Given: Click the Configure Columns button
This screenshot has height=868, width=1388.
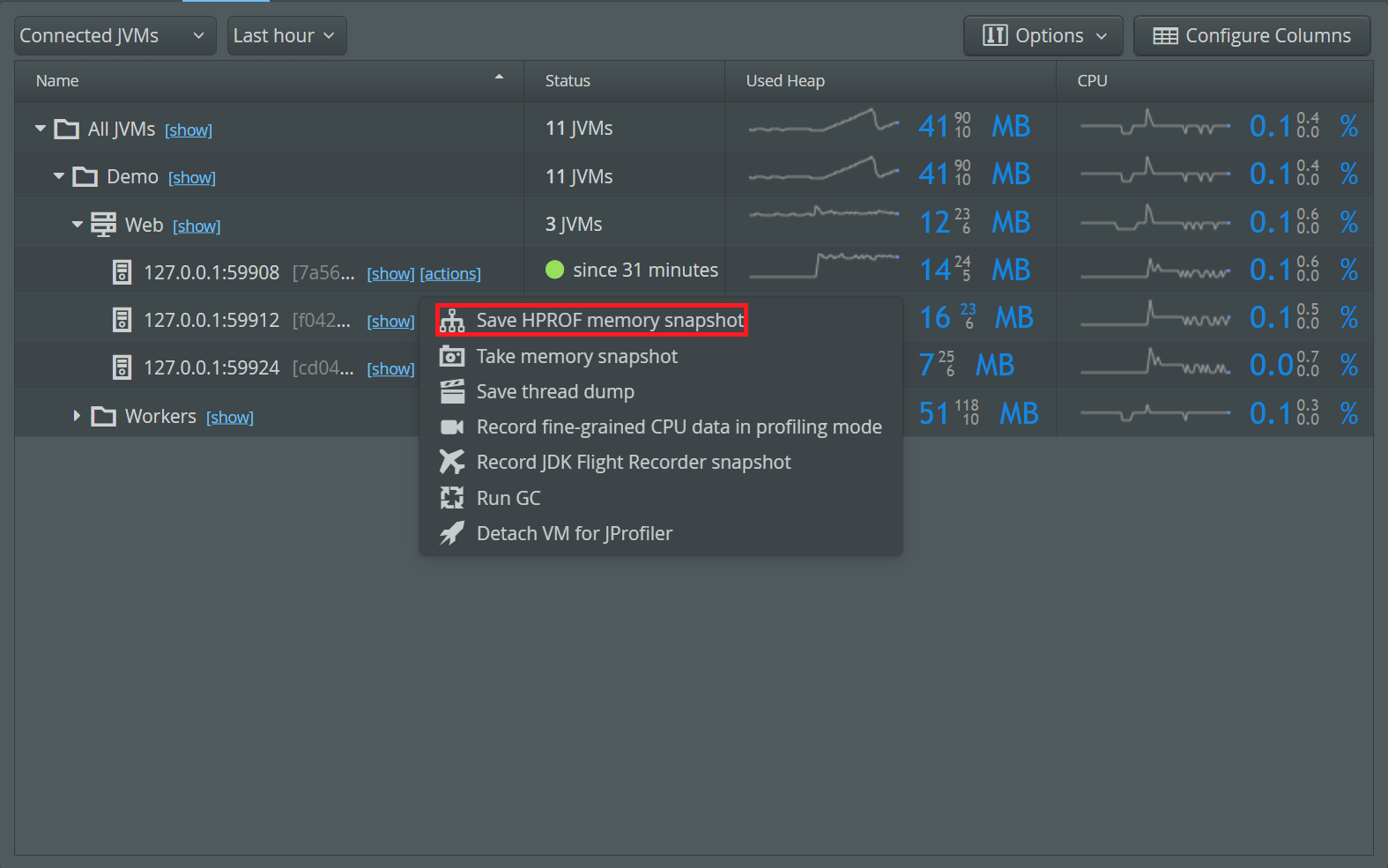Looking at the screenshot, I should (1251, 36).
